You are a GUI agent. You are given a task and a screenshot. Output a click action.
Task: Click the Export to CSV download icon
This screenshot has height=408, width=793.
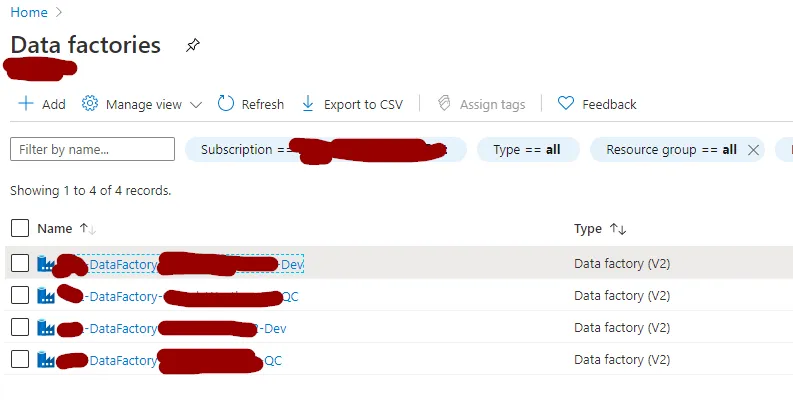[308, 104]
